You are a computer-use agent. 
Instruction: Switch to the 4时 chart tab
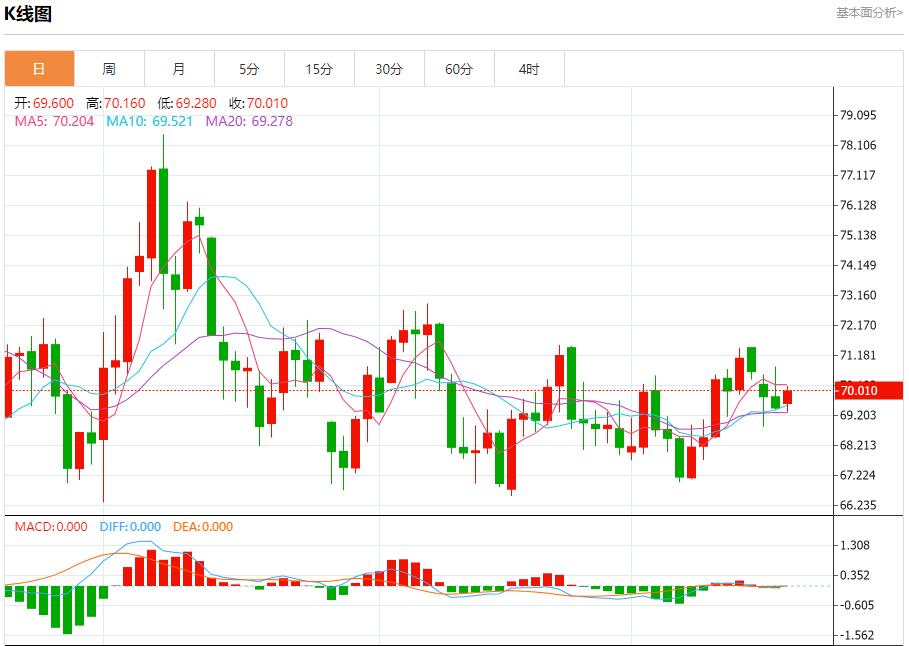(529, 69)
